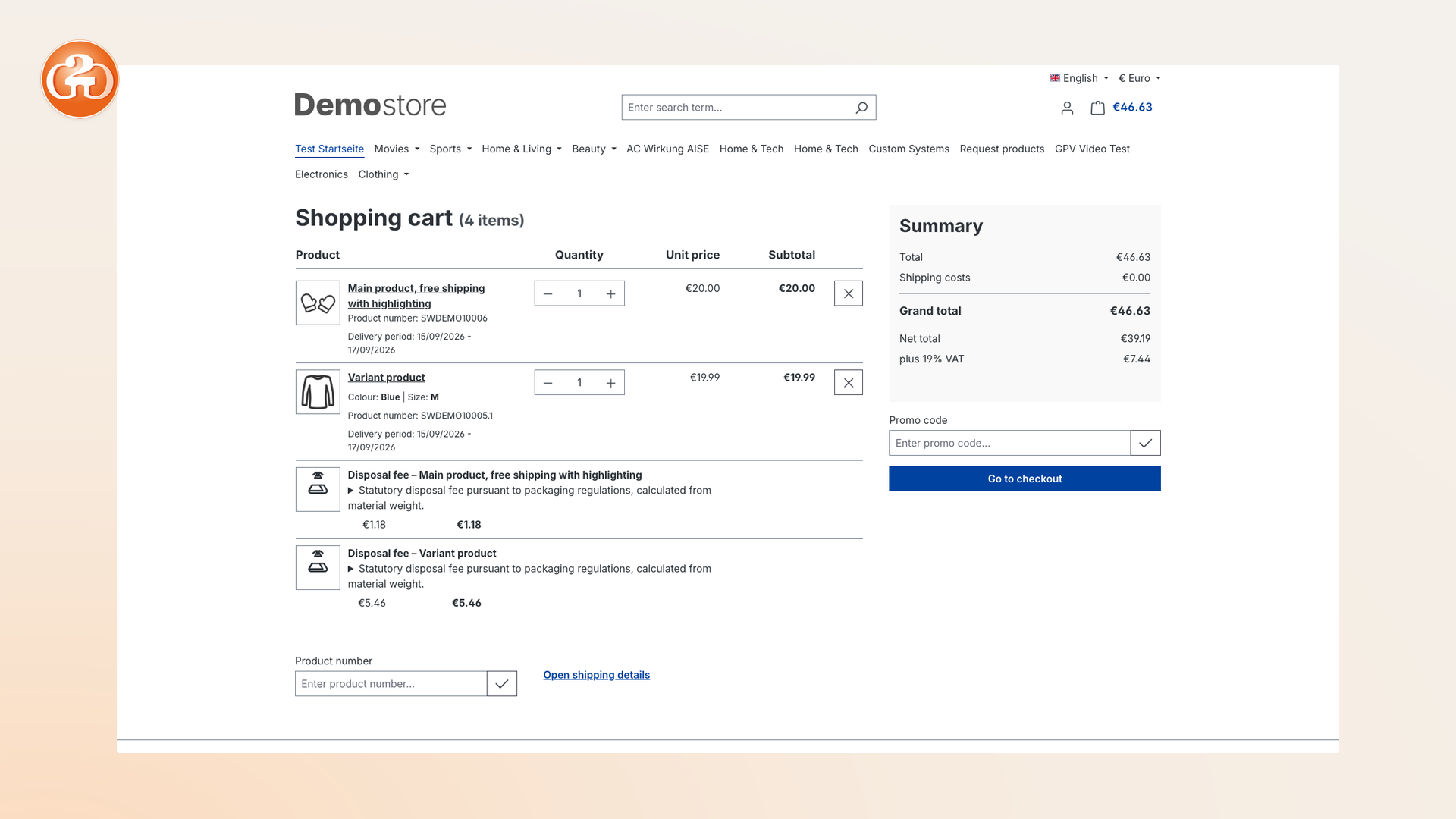Increase quantity of Variant product

(x=610, y=383)
